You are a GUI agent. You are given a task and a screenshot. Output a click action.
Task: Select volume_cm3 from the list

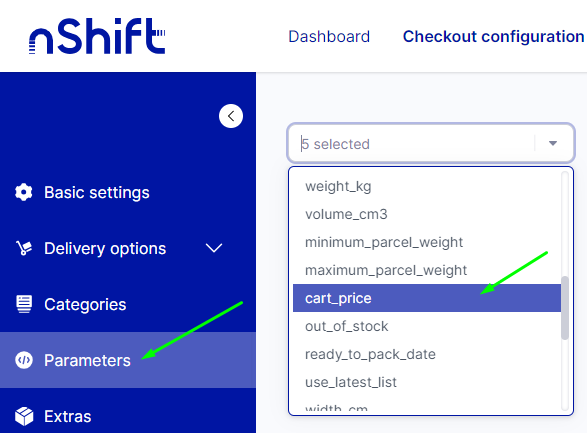click(x=427, y=214)
